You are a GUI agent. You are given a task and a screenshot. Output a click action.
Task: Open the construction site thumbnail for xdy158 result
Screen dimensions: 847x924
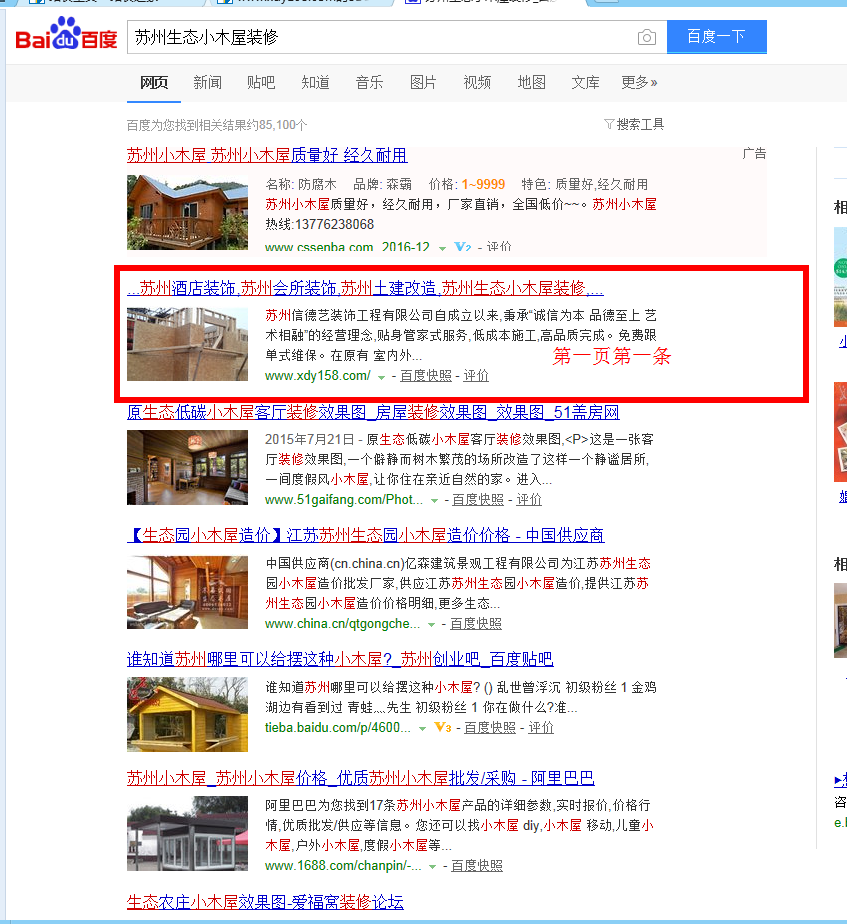[x=187, y=344]
